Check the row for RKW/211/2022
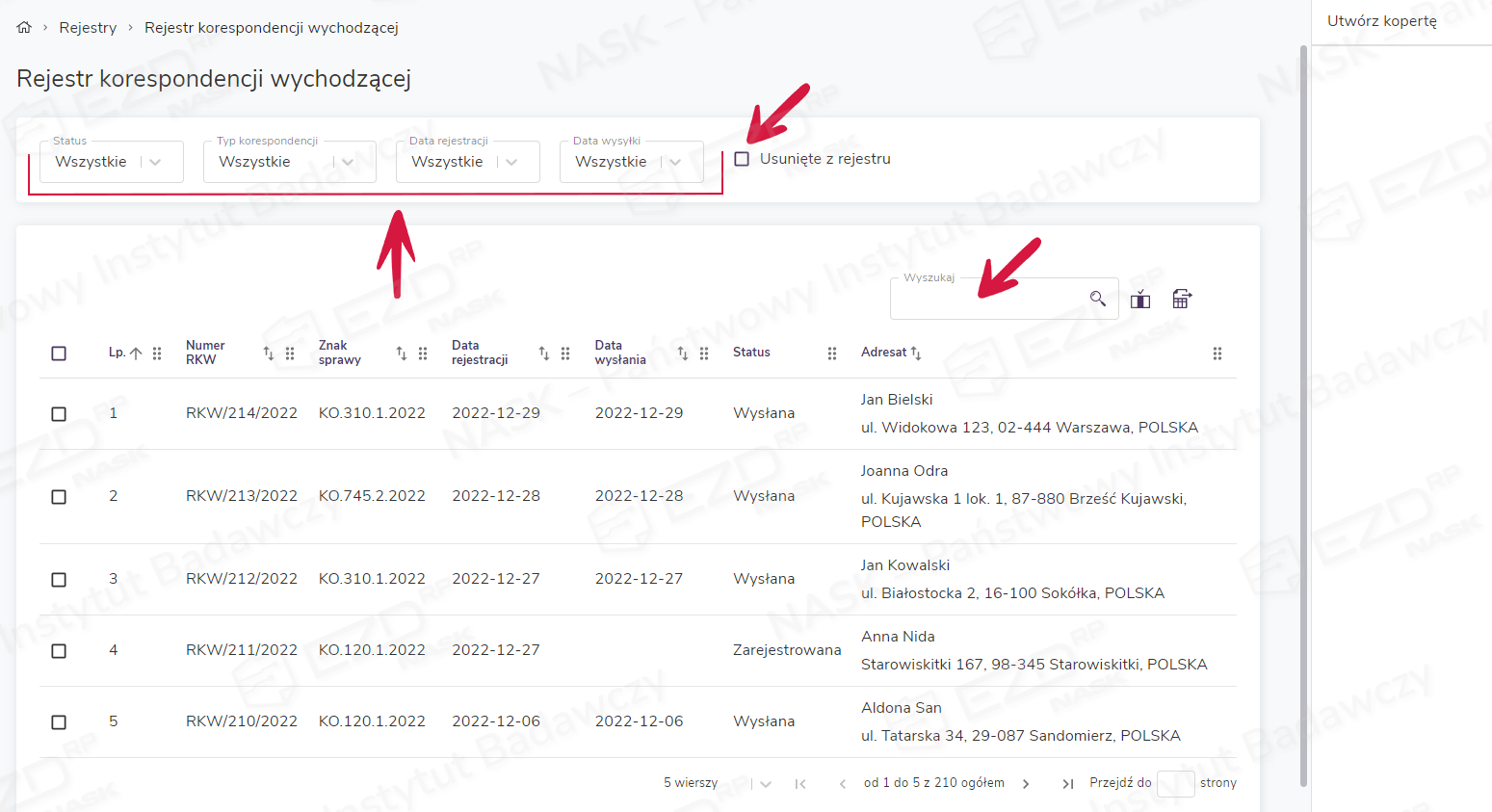 tap(59, 651)
